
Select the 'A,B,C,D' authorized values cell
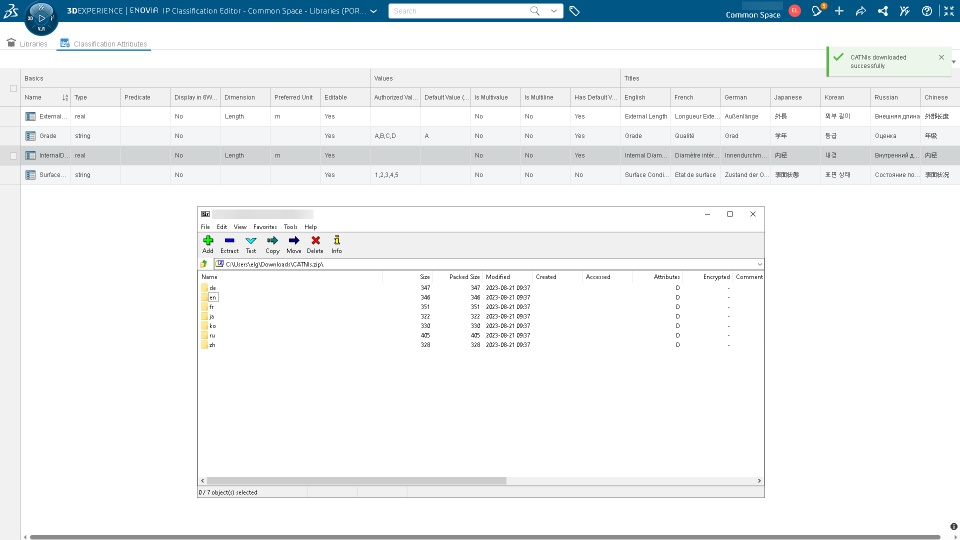tap(396, 136)
